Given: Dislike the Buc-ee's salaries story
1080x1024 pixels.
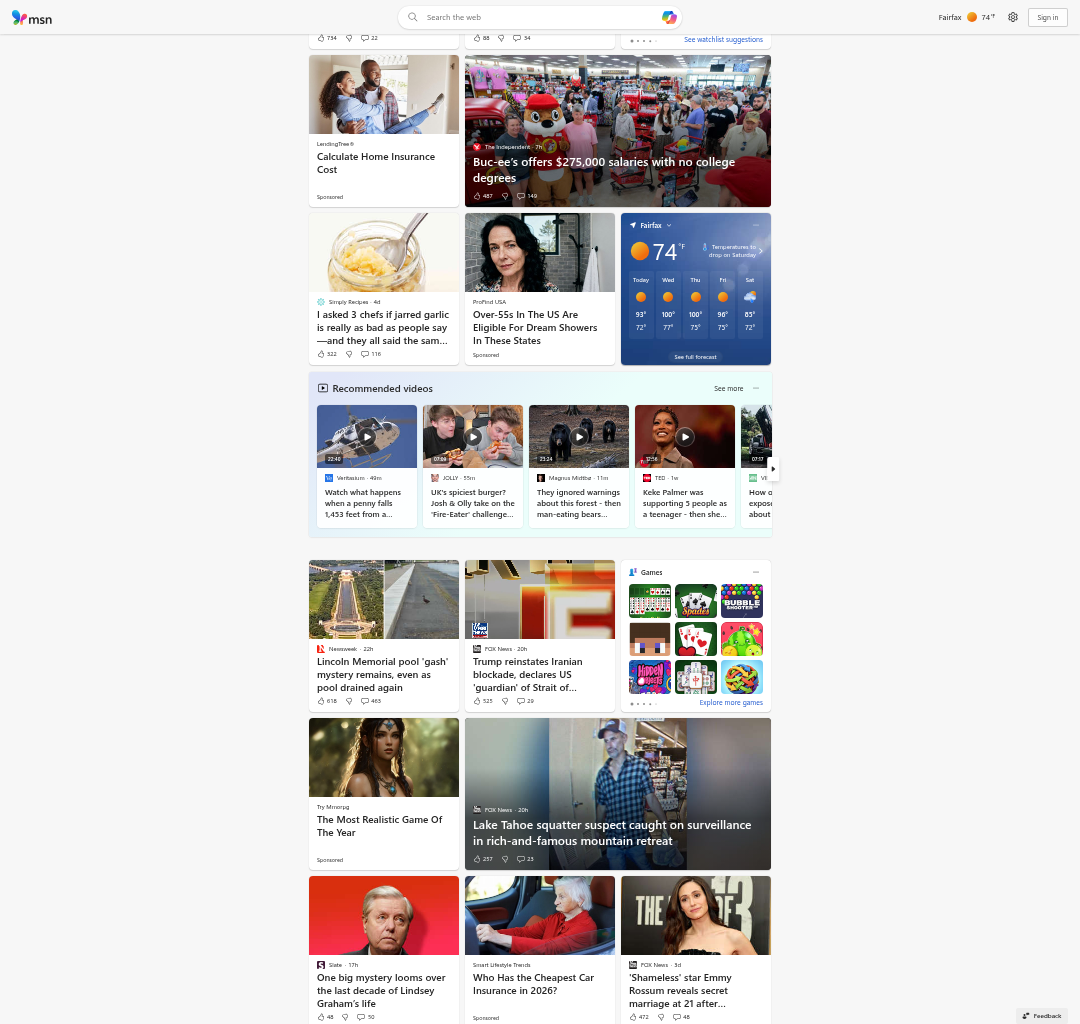Looking at the screenshot, I should point(505,196).
